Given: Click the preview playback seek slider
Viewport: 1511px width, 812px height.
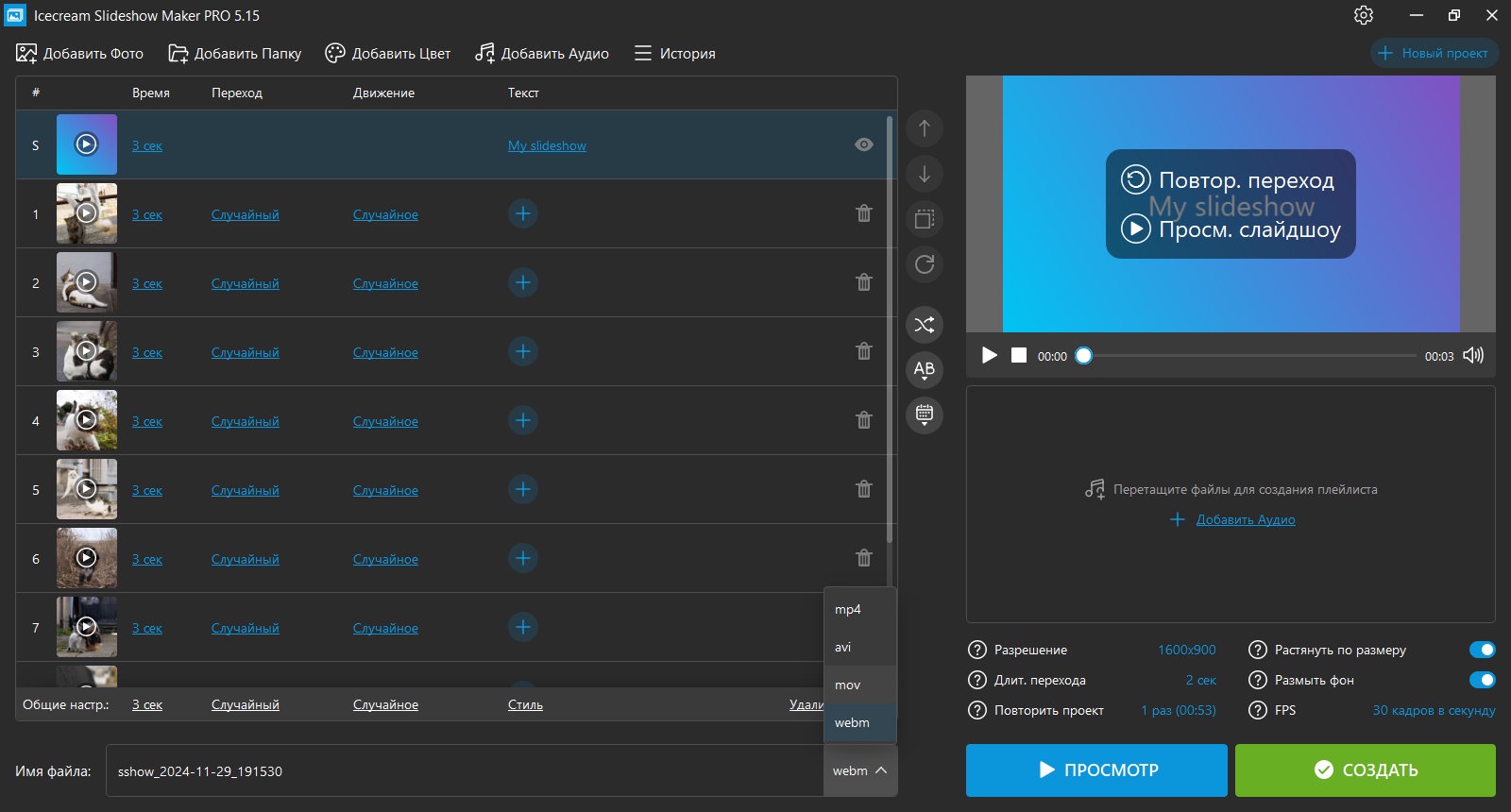Looking at the screenshot, I should (1249, 356).
